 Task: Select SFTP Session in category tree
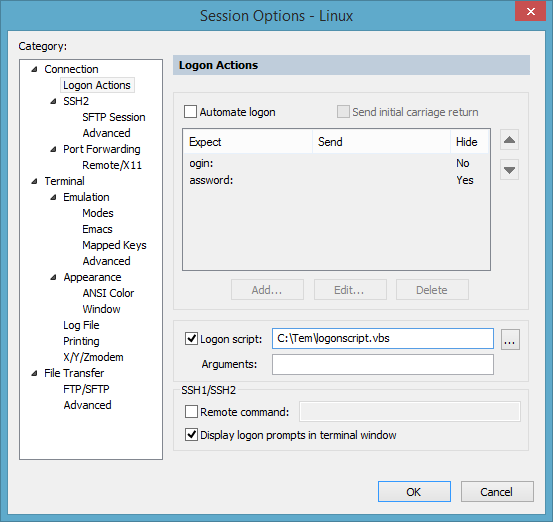point(114,117)
